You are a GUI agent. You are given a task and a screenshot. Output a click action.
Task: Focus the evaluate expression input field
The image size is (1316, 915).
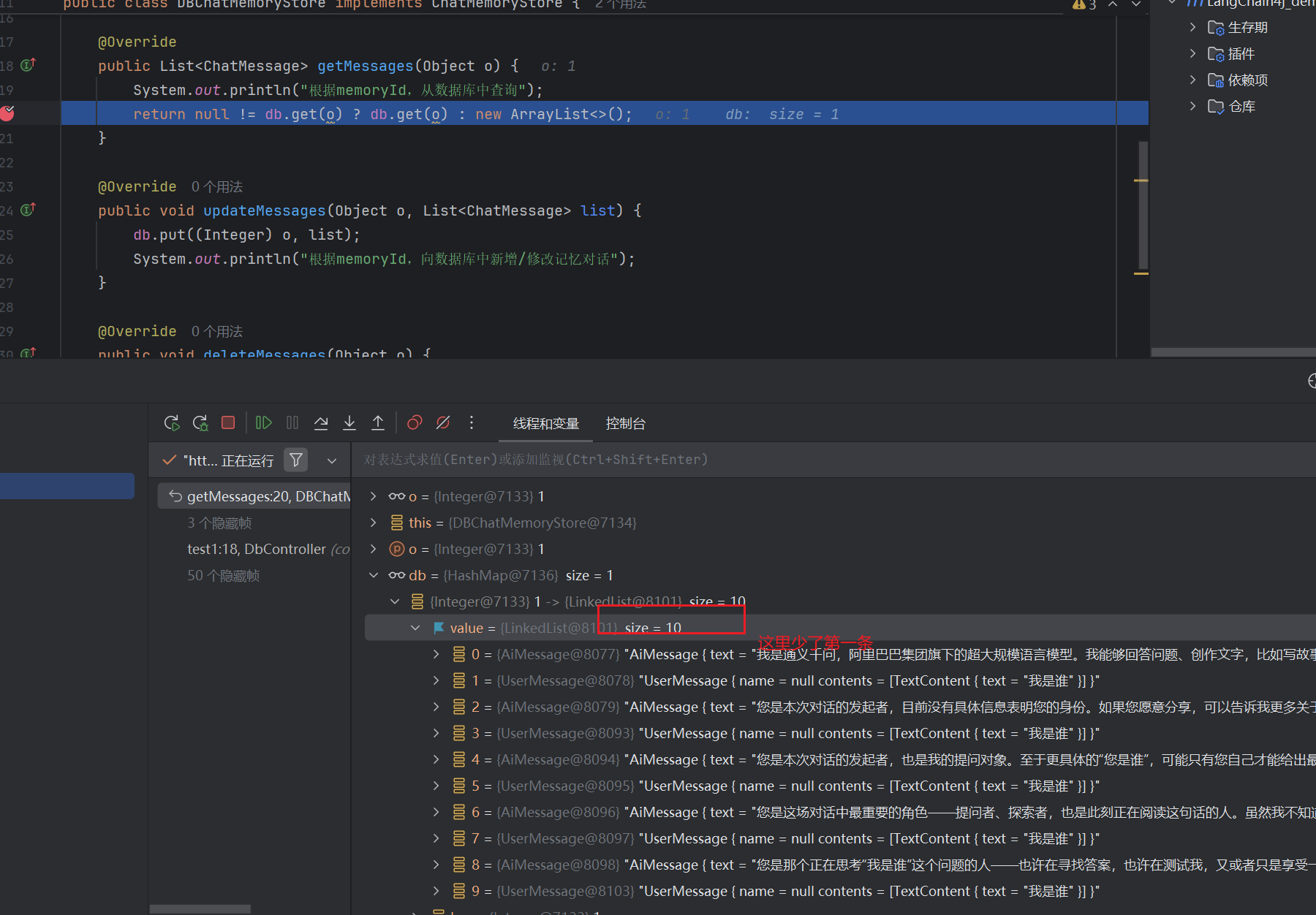(833, 460)
